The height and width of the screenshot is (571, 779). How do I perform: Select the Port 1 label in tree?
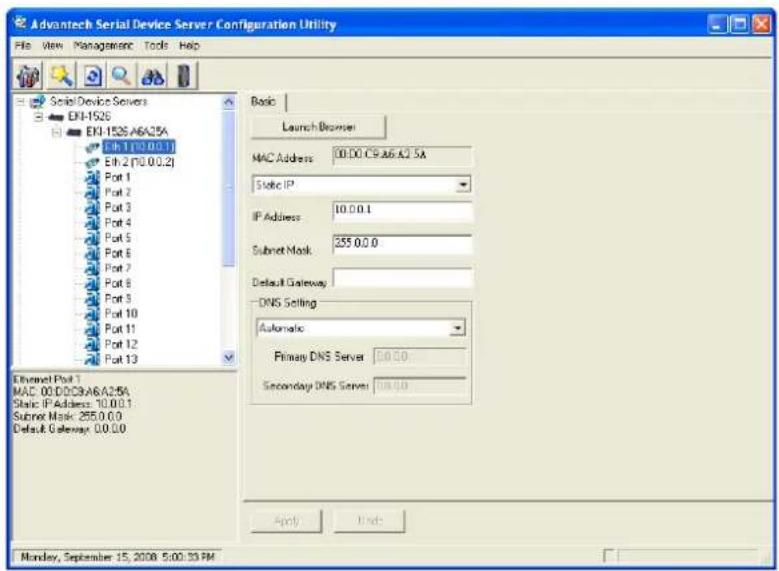[x=118, y=177]
